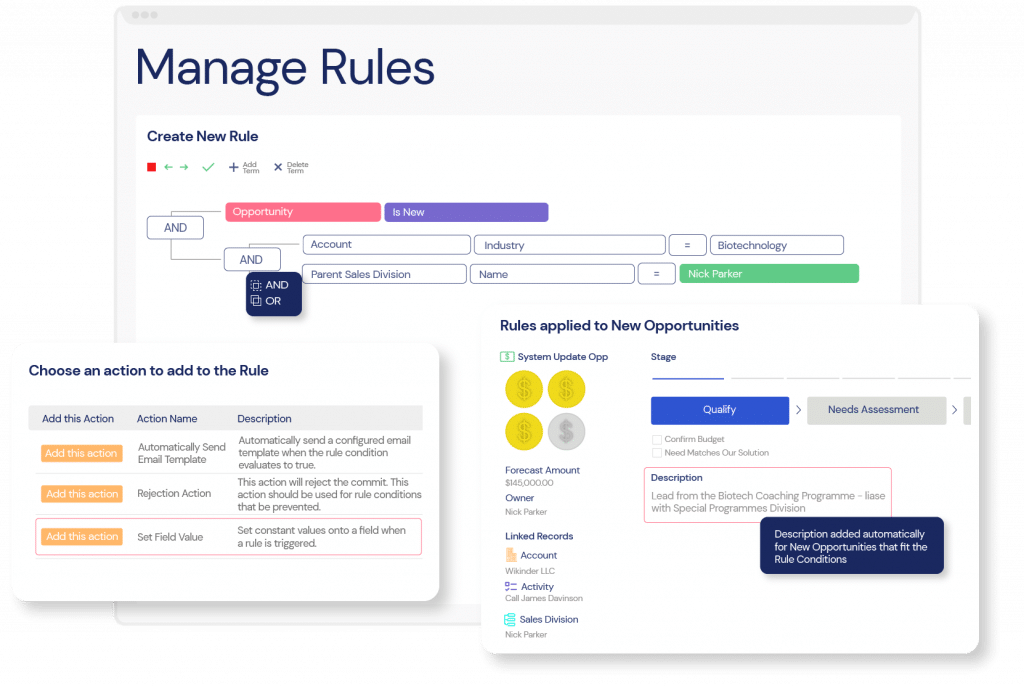1024x688 pixels.
Task: Click the Wikinder LLC account name
Action: pyautogui.click(x=530, y=571)
